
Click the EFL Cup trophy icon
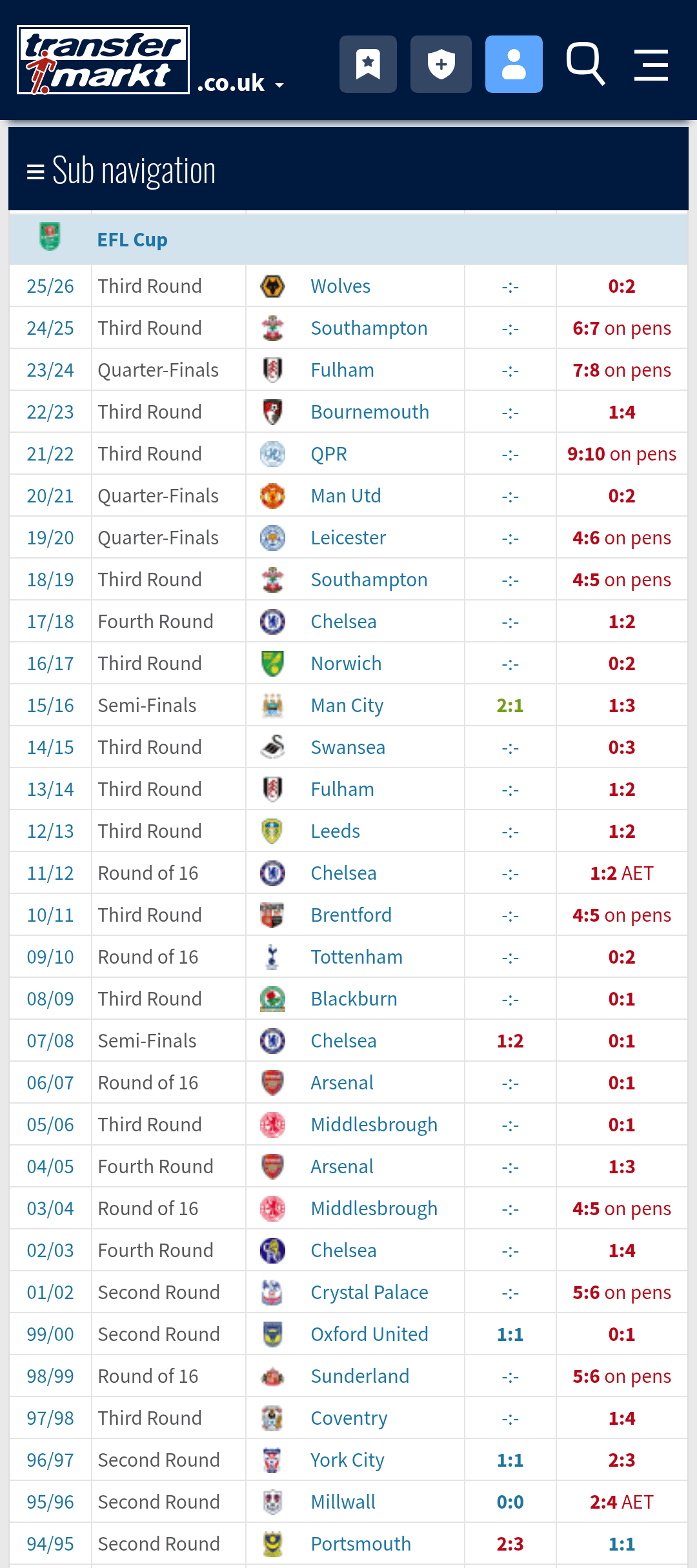(50, 237)
